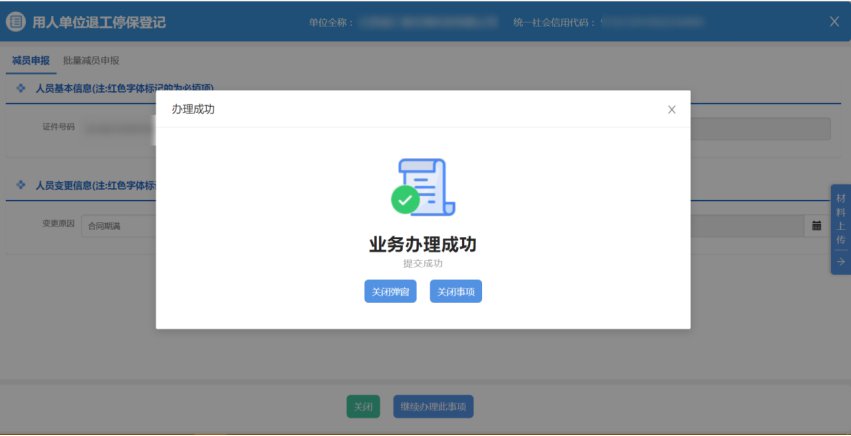Click the 人员基本信息 section icon
Screen dimensions: 851x436
click(x=21, y=87)
